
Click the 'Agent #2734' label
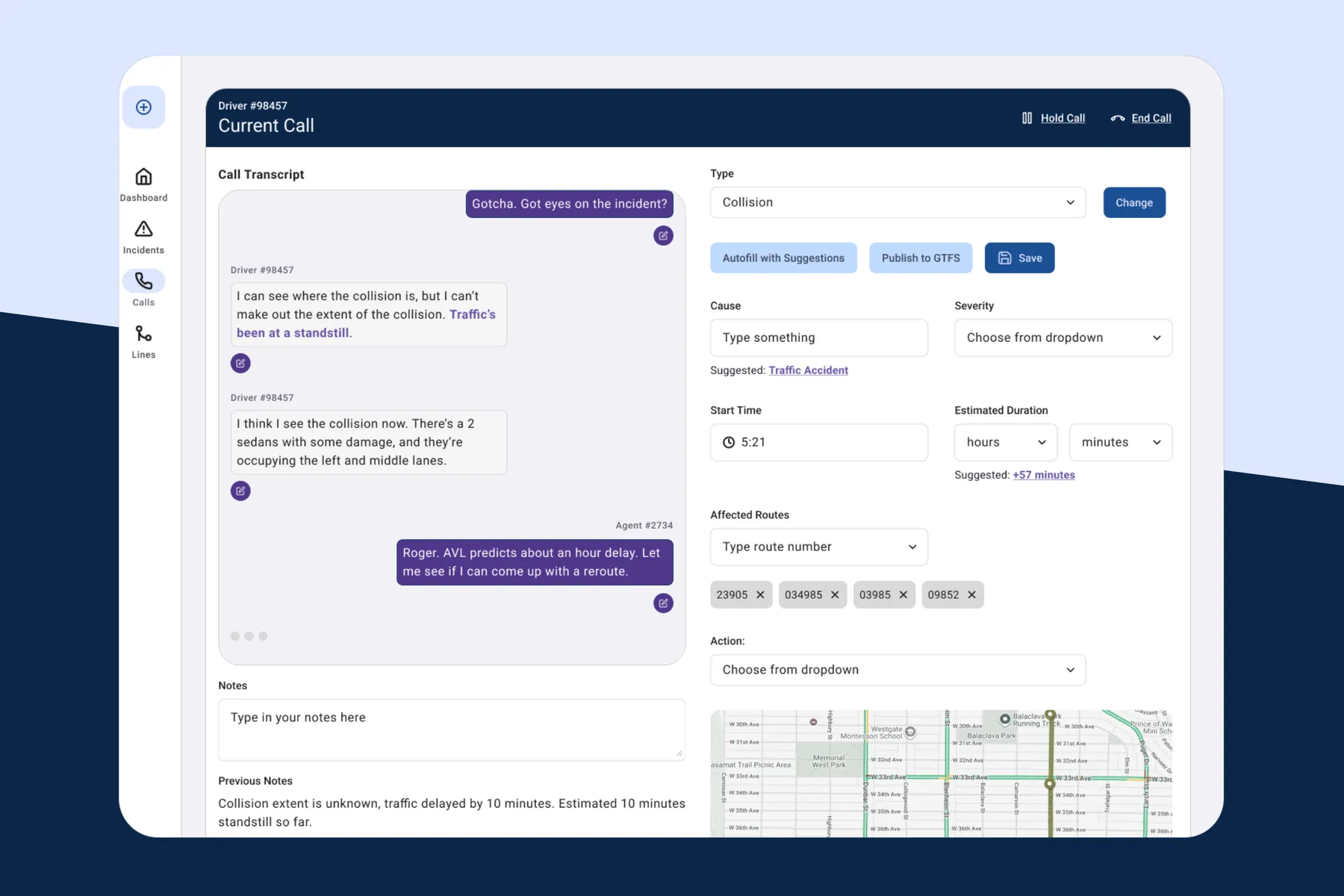644,526
